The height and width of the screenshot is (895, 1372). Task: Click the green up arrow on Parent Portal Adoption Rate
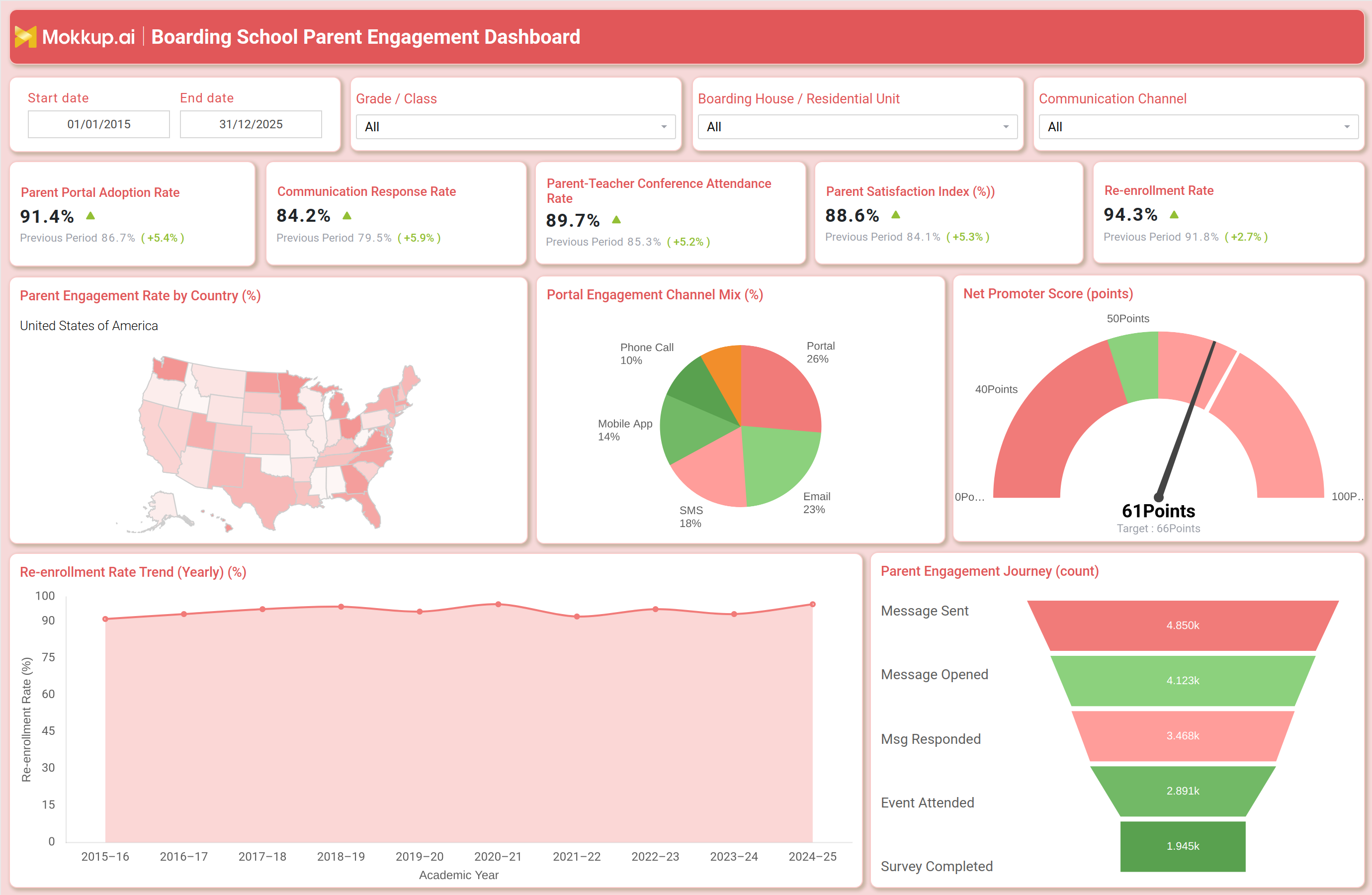coord(90,216)
